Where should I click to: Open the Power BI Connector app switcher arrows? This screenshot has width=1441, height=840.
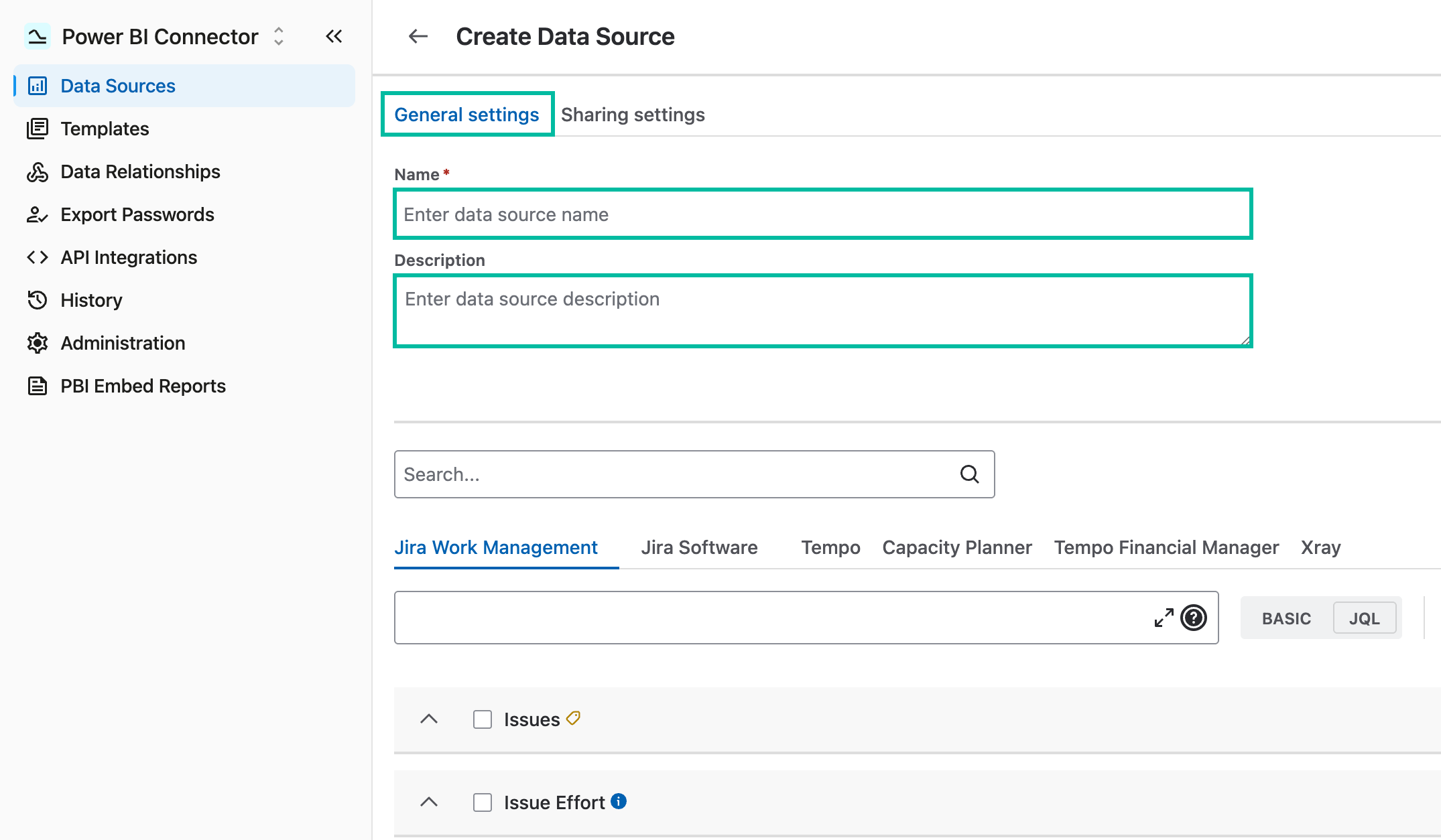[279, 36]
